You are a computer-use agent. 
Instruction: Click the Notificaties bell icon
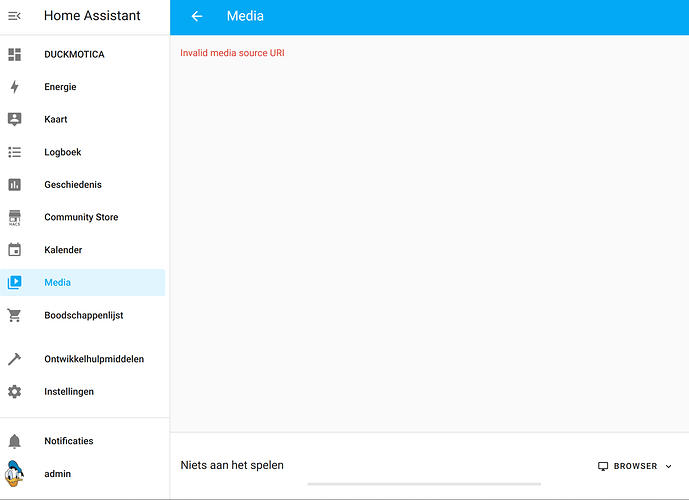15,441
